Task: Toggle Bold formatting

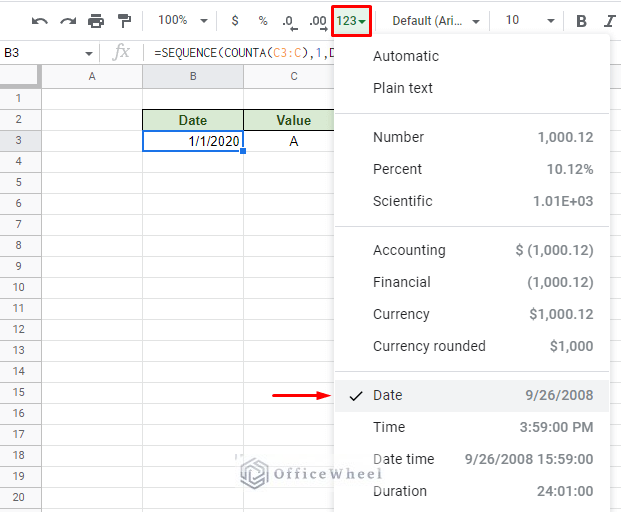Action: (x=581, y=21)
